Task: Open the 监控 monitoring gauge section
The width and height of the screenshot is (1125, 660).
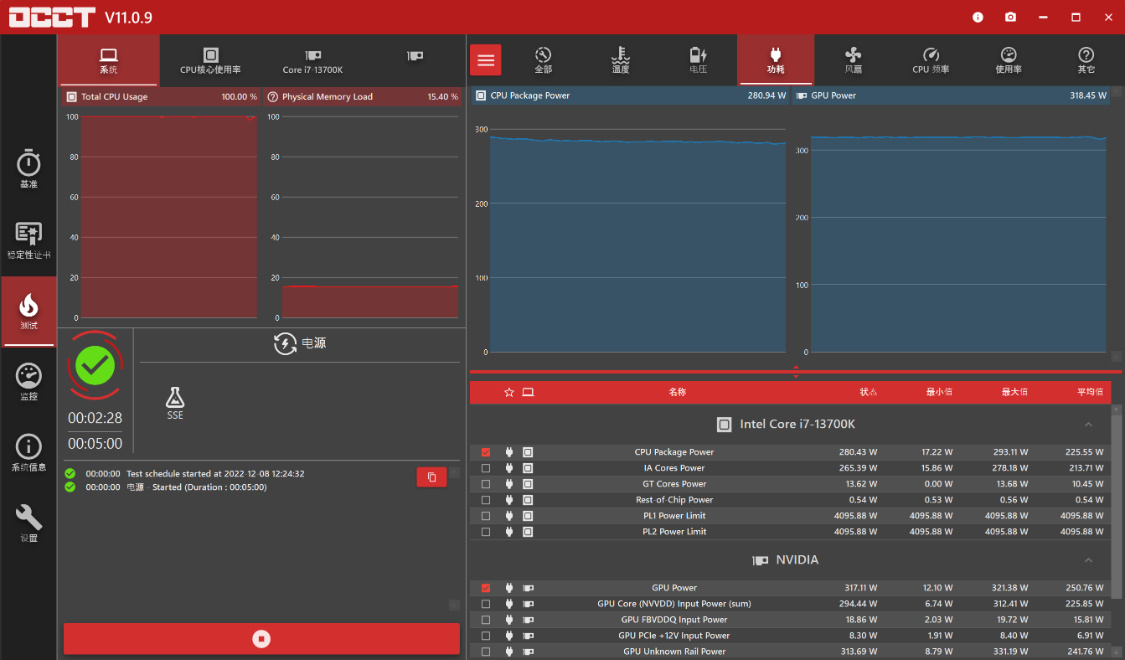Action: tap(28, 382)
